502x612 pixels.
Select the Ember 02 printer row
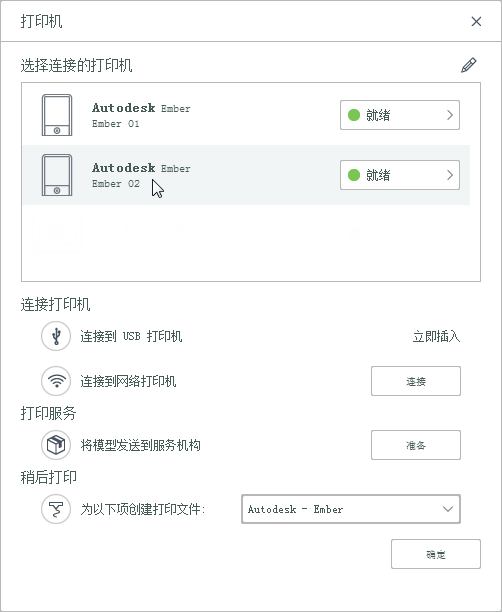(x=246, y=175)
